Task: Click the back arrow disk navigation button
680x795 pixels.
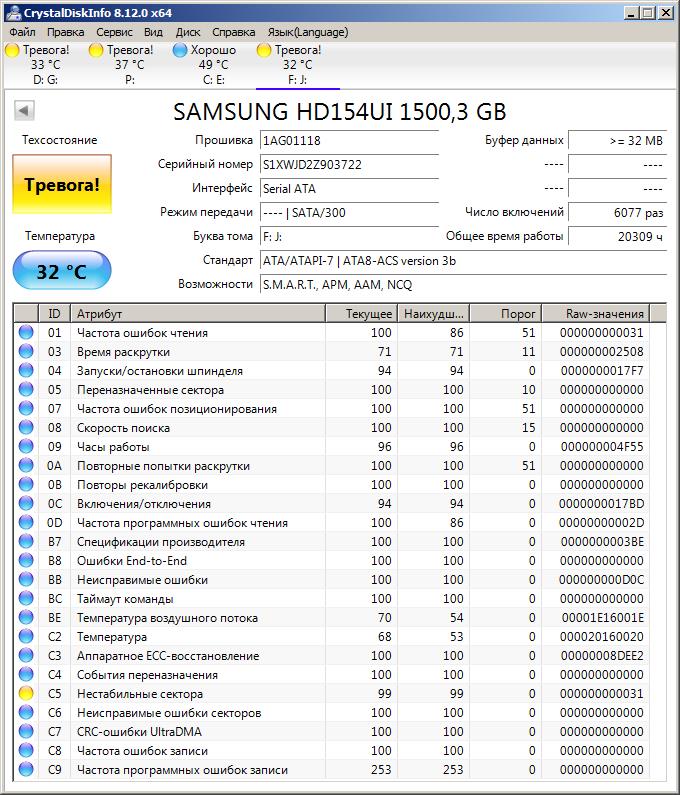Action: pos(24,111)
